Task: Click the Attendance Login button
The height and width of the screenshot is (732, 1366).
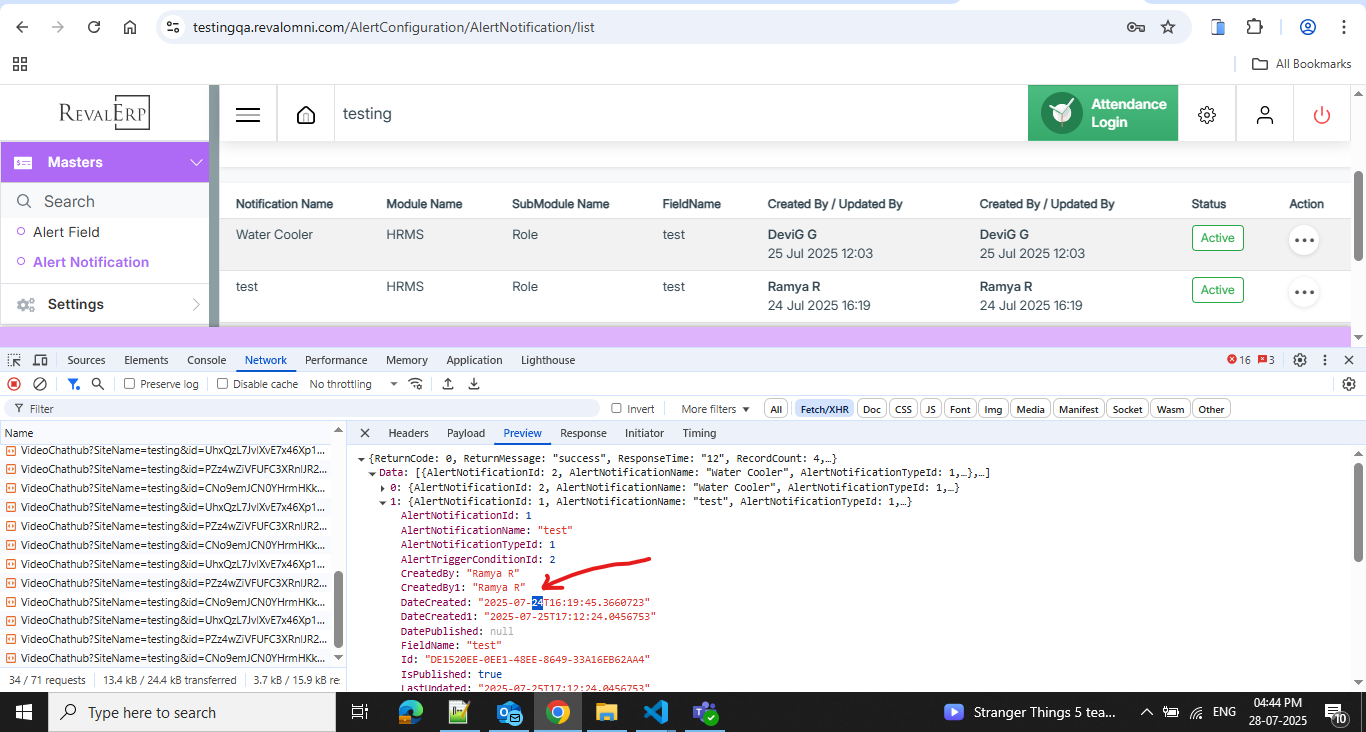Action: pyautogui.click(x=1103, y=113)
